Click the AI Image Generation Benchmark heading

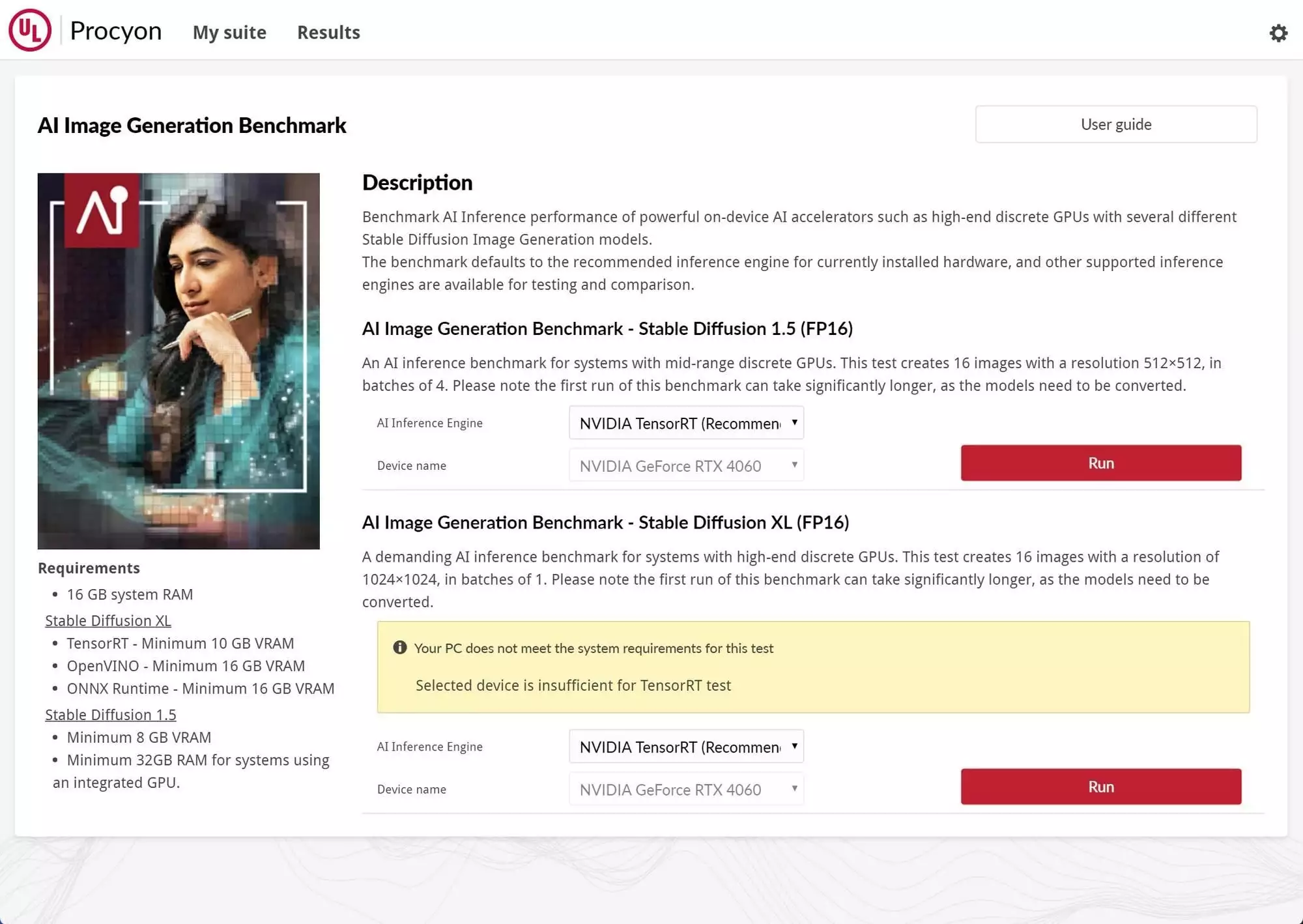[192, 125]
